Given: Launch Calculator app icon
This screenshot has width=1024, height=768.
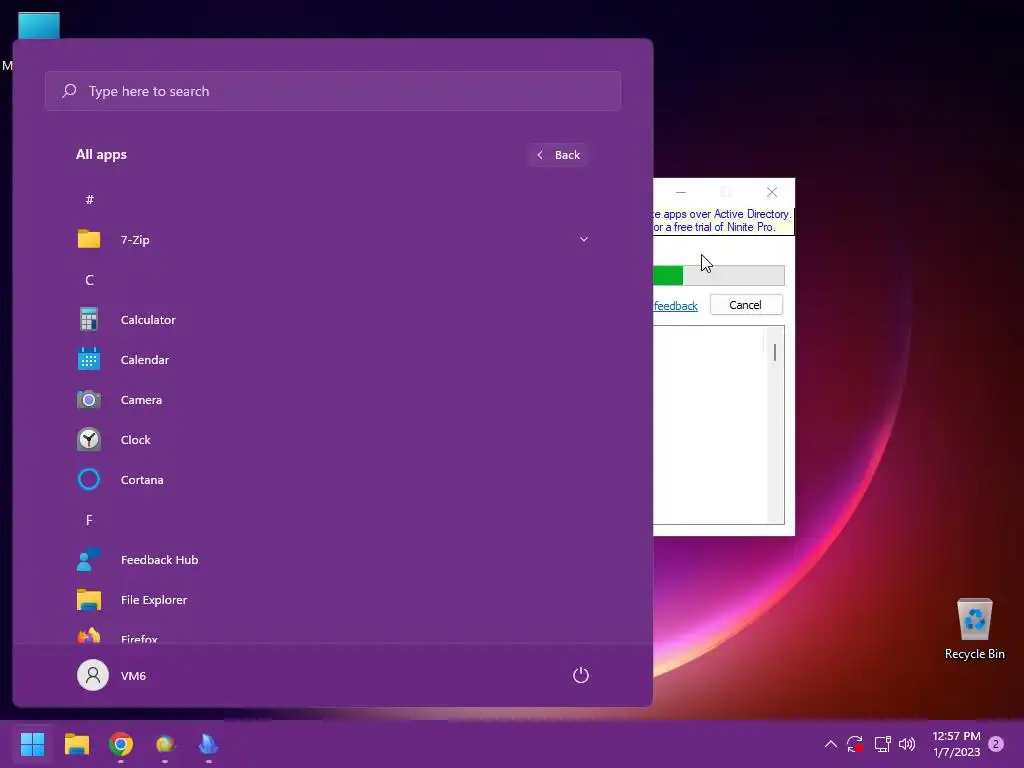Looking at the screenshot, I should tap(89, 319).
